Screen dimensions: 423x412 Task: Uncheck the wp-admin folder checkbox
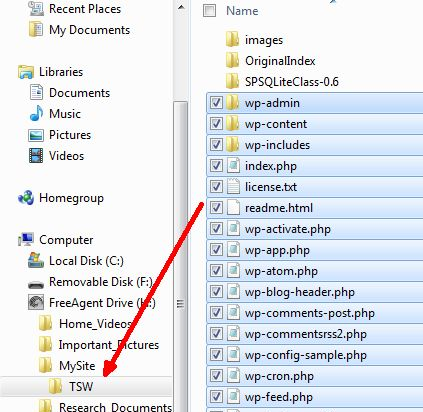tap(216, 103)
